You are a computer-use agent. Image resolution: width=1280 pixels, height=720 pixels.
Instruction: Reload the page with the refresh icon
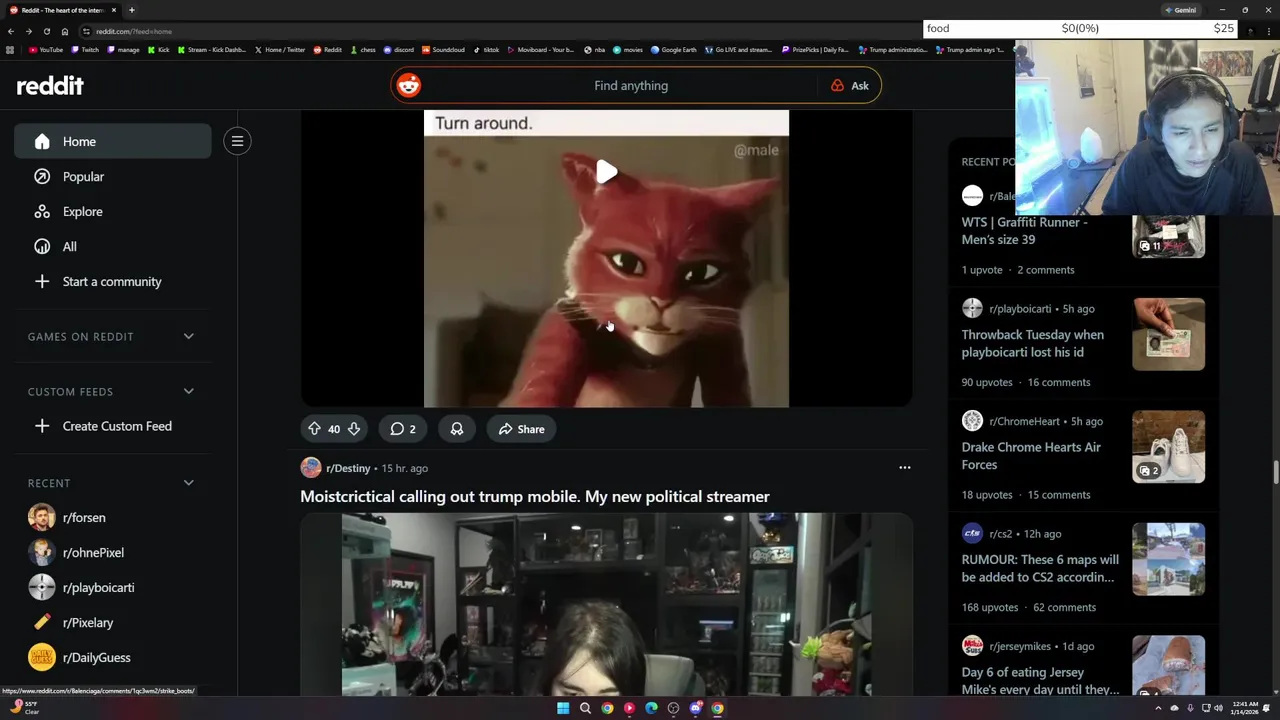46,31
